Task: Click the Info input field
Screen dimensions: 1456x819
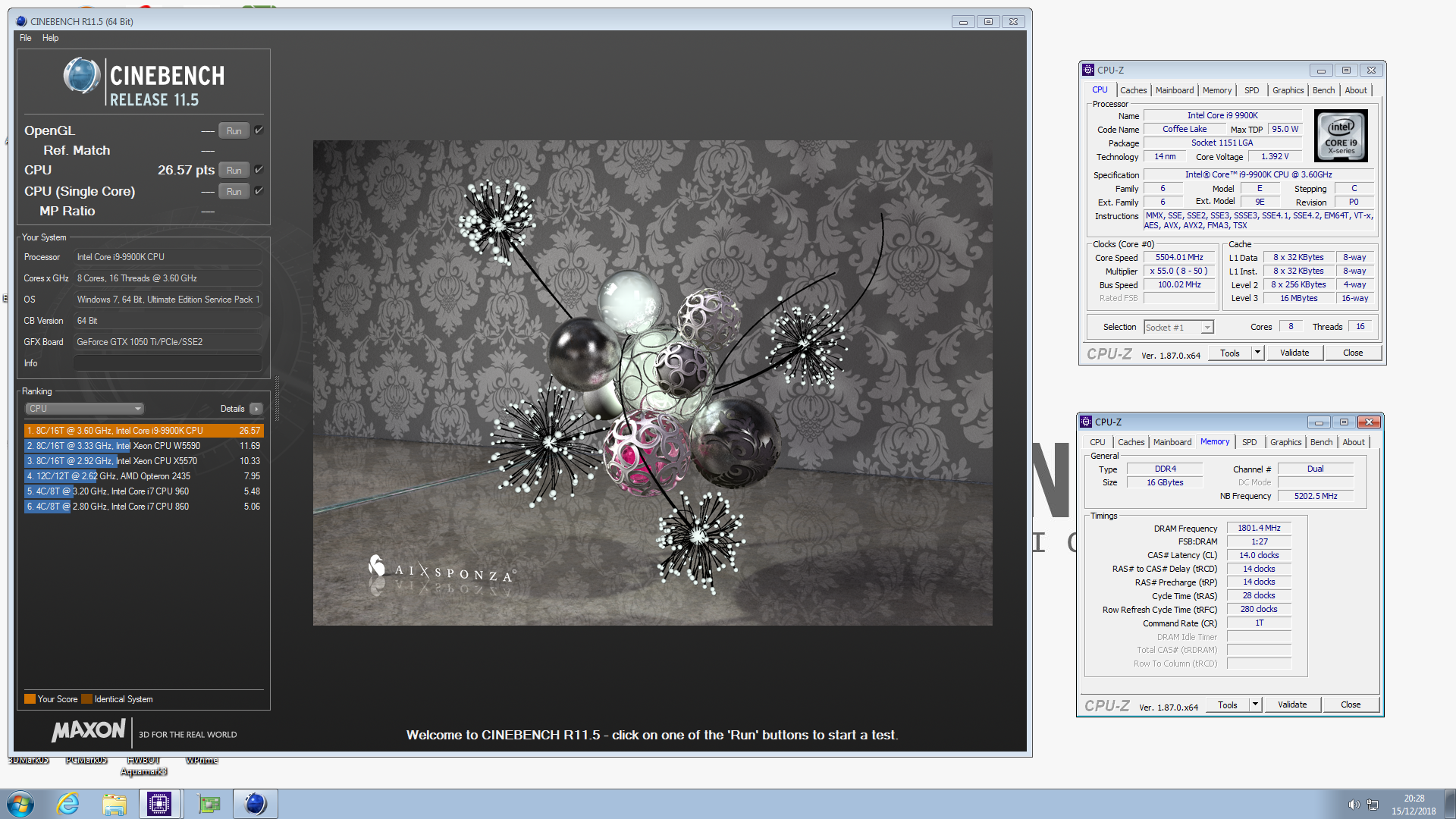Action: coord(168,363)
